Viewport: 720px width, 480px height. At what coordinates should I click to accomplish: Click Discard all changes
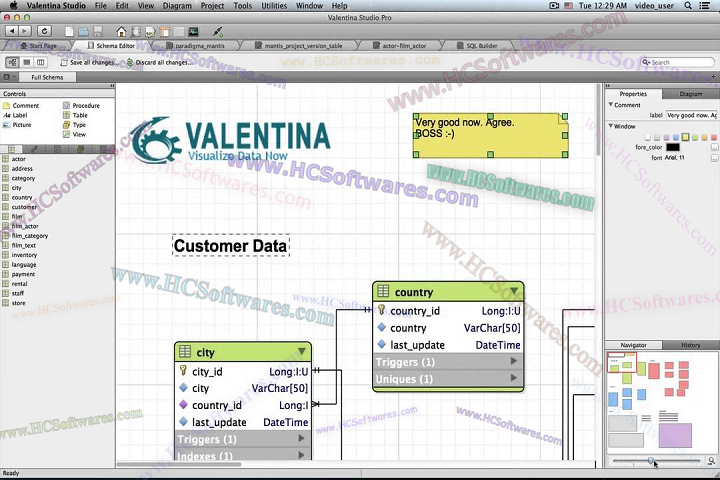pos(160,62)
